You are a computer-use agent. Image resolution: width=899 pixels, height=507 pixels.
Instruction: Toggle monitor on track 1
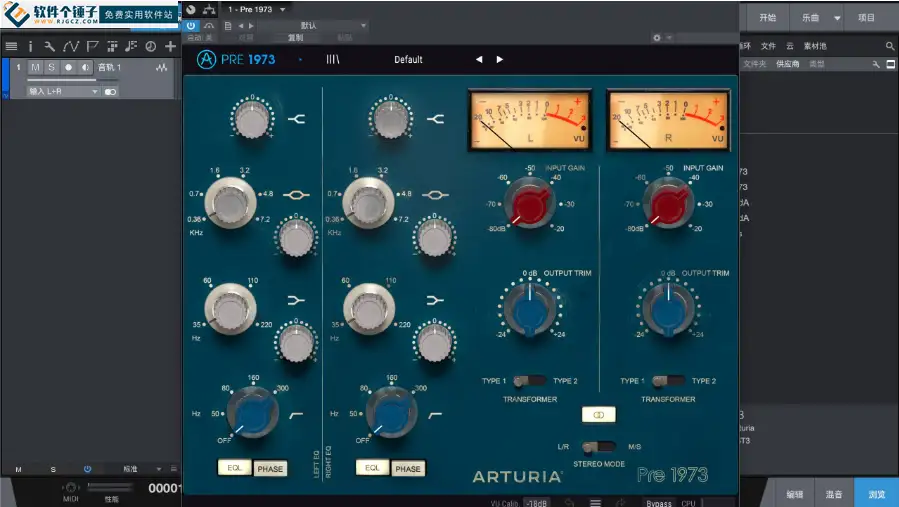coord(85,67)
